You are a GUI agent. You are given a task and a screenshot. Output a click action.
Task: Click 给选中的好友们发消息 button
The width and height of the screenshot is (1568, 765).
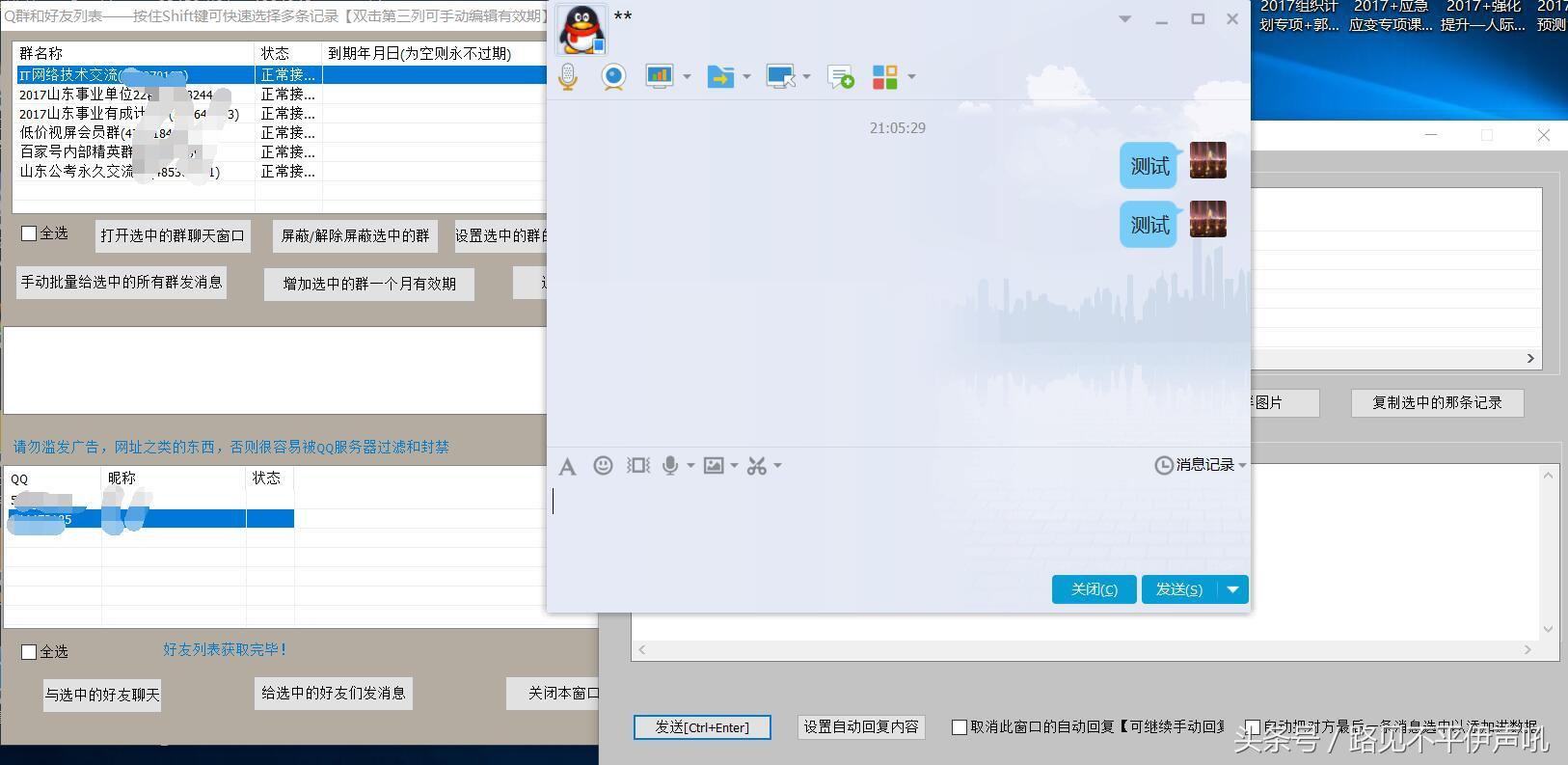point(334,693)
